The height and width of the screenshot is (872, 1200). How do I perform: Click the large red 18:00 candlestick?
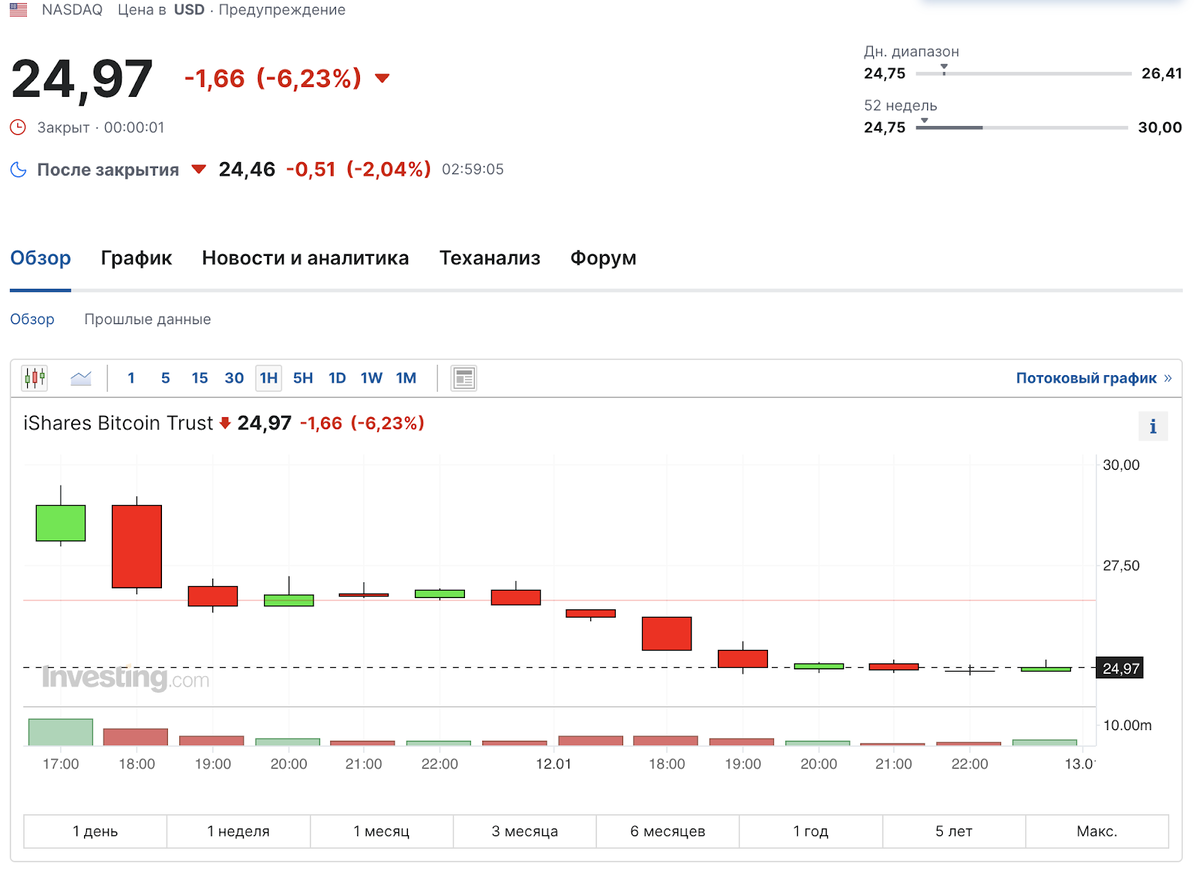(136, 546)
